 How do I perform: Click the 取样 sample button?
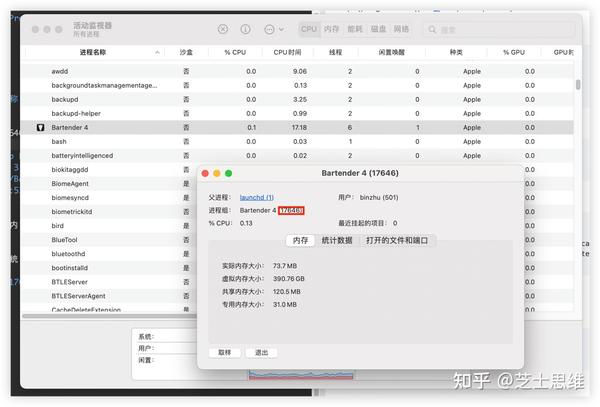[x=225, y=352]
